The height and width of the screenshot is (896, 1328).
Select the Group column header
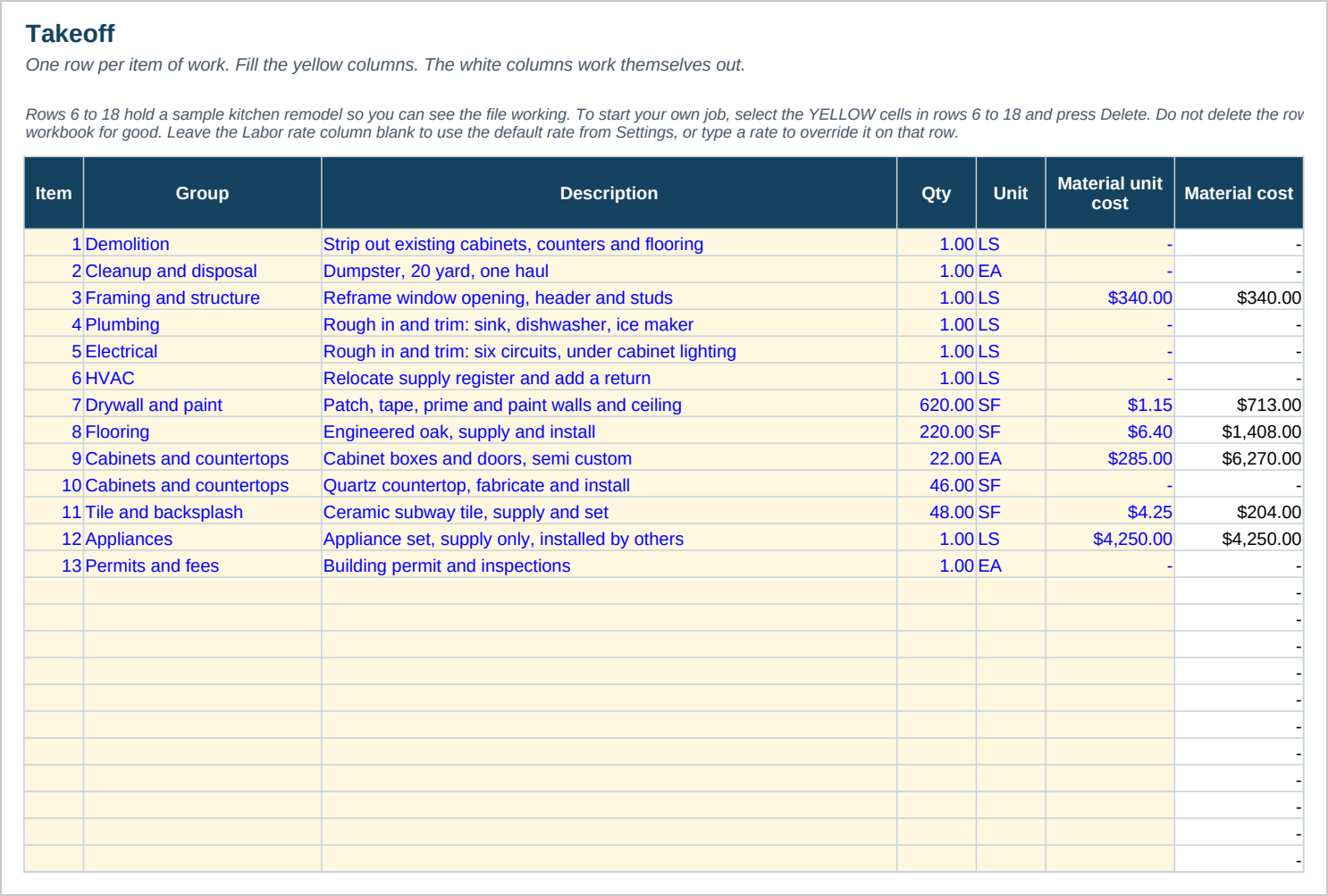(202, 193)
